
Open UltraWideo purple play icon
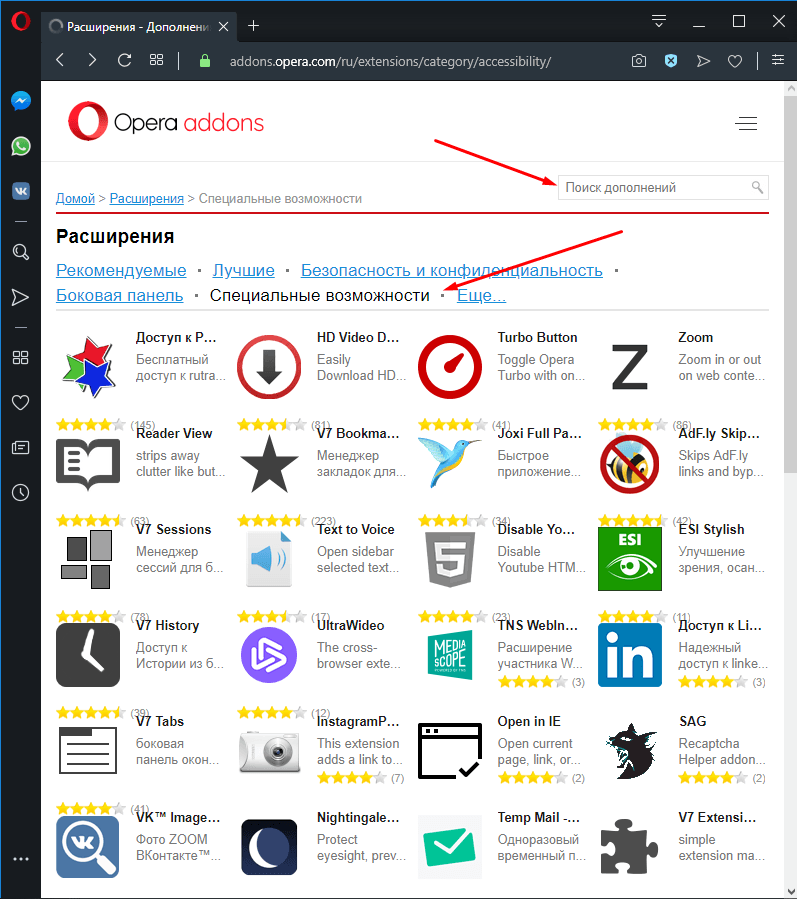269,655
